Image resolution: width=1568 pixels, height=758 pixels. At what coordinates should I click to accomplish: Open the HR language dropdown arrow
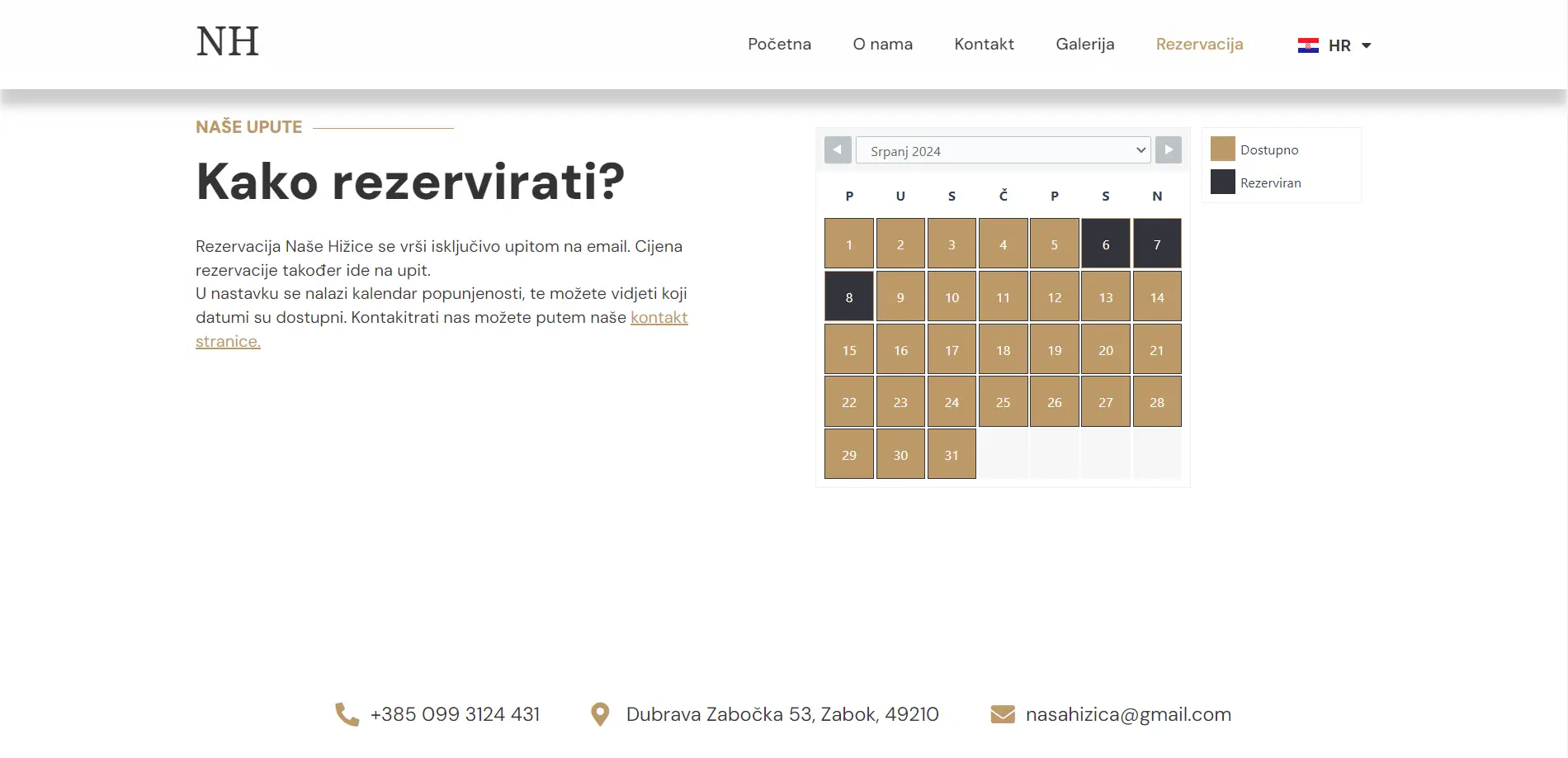point(1366,45)
